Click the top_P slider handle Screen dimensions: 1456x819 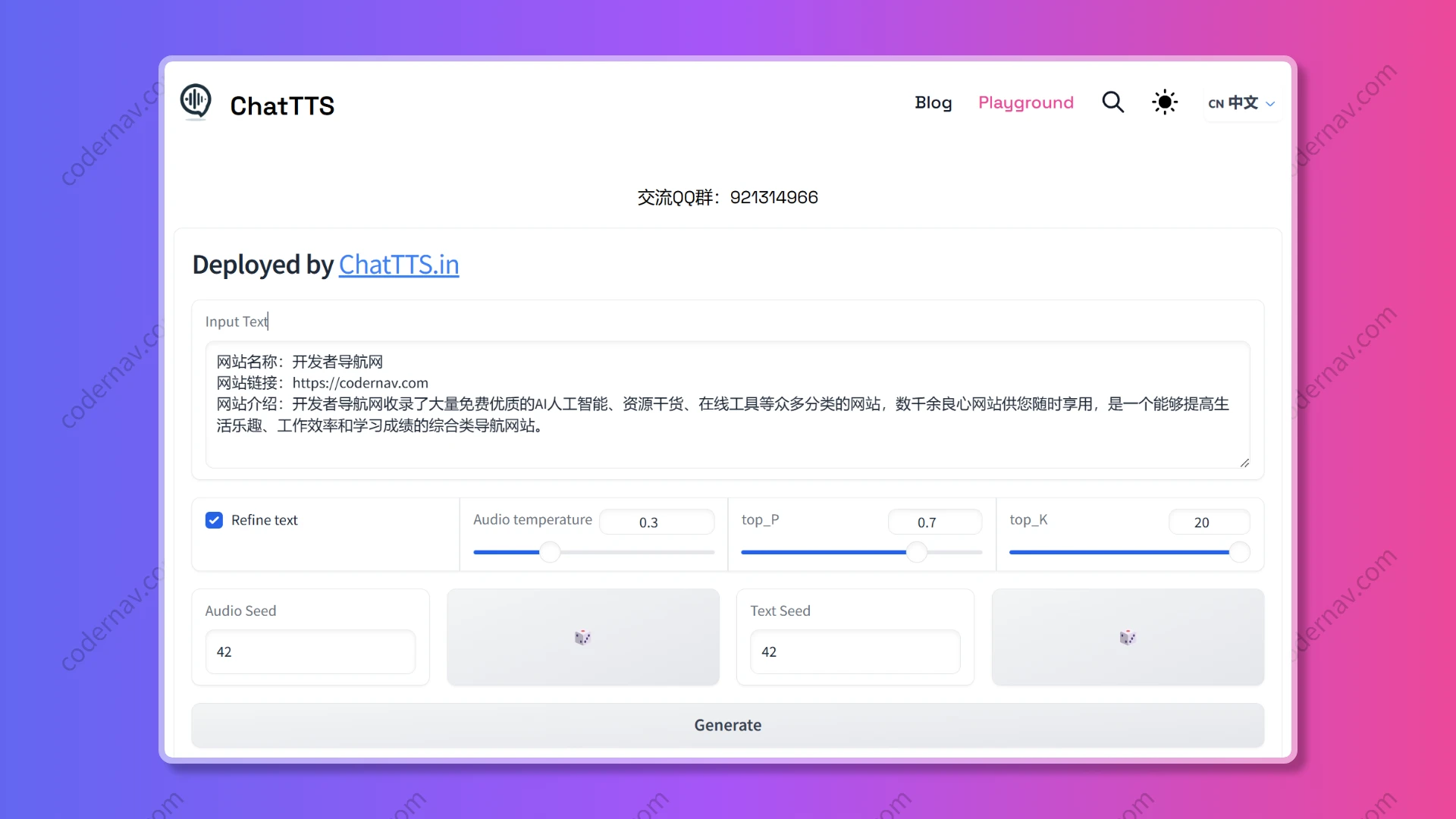coord(917,552)
